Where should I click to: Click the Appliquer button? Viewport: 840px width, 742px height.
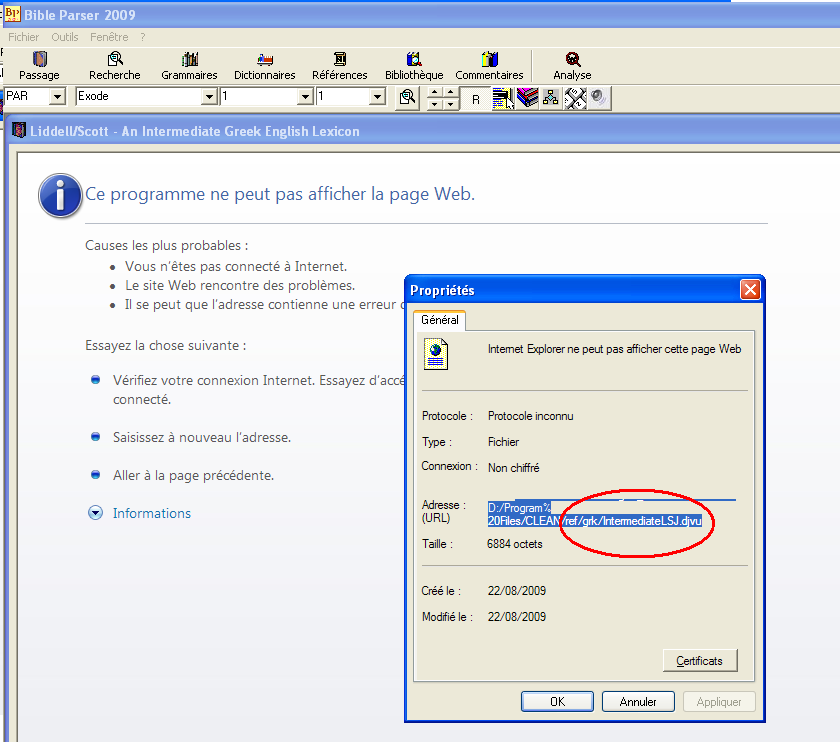(x=719, y=702)
